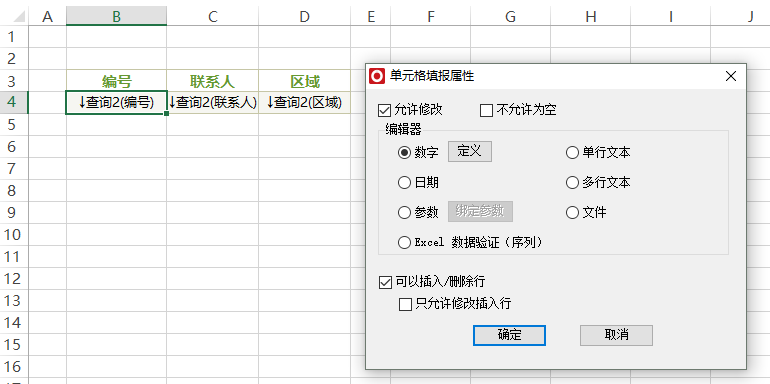
Task: Select column C header
Action: point(213,17)
